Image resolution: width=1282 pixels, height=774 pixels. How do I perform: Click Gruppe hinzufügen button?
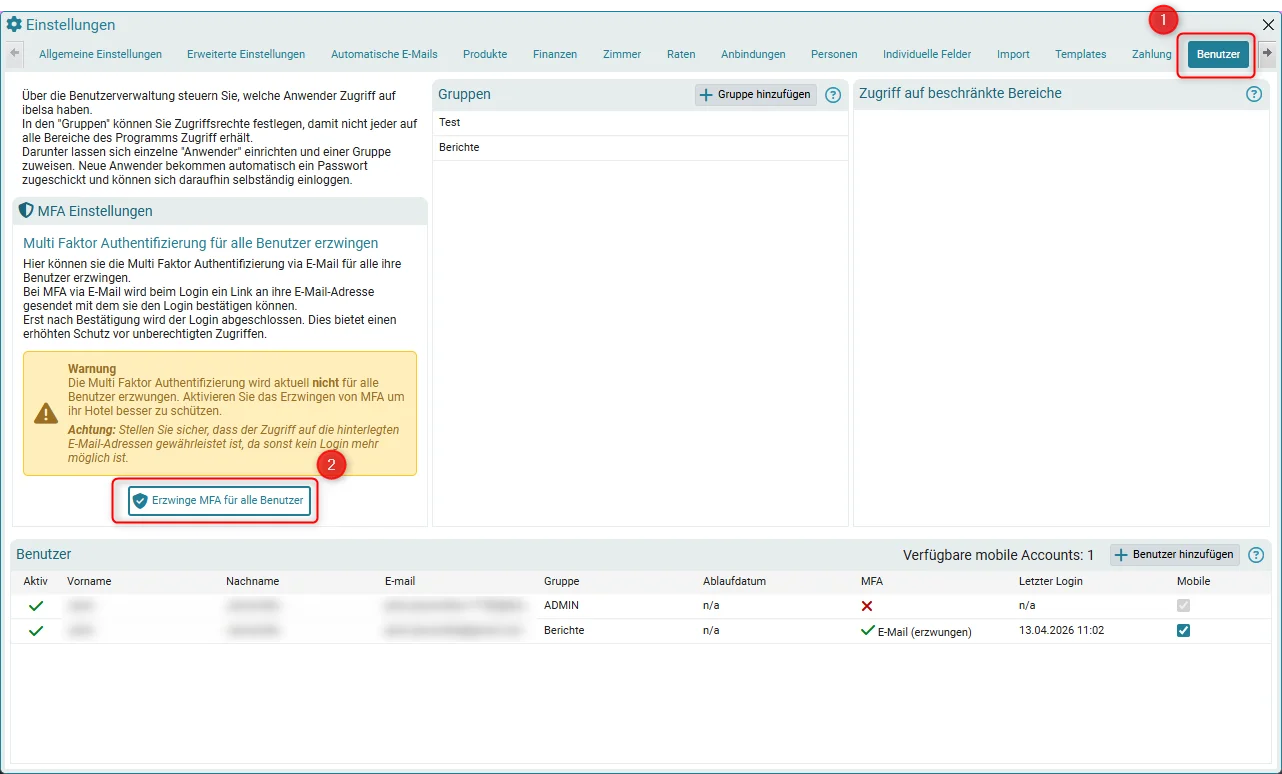click(x=756, y=95)
